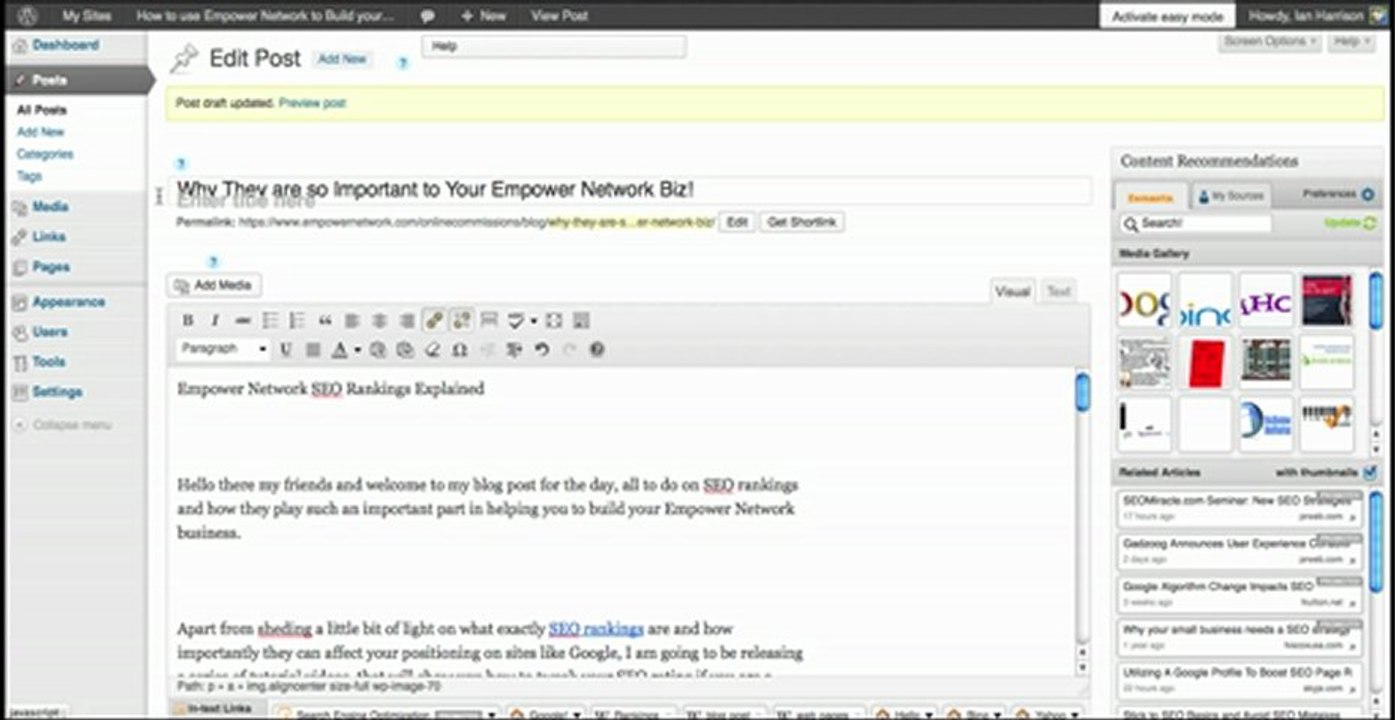Click the Content Recommendations search field
This screenshot has width=1395, height=720.
[x=1196, y=223]
